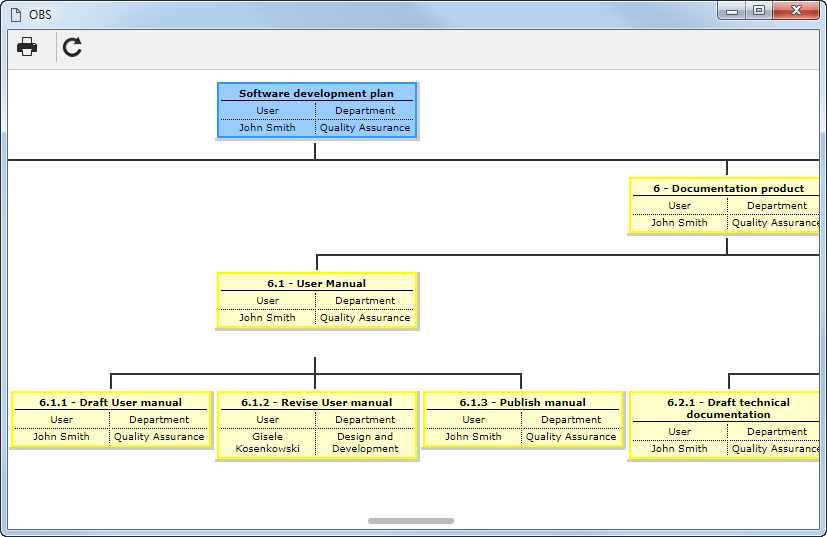Screen dimensions: 827x537
Task: Minimize the OBS window
Action: point(732,11)
